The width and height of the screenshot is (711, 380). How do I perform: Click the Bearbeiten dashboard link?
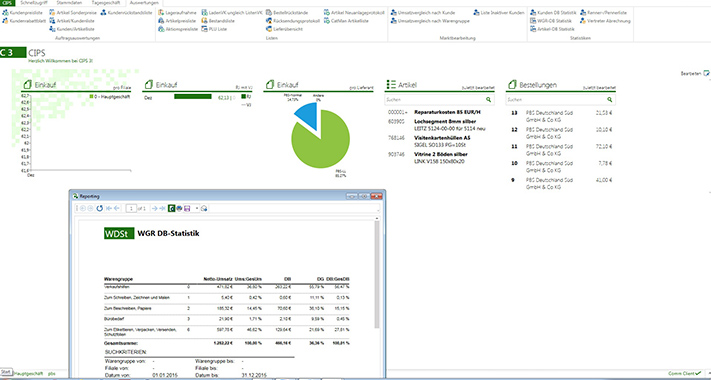(695, 73)
